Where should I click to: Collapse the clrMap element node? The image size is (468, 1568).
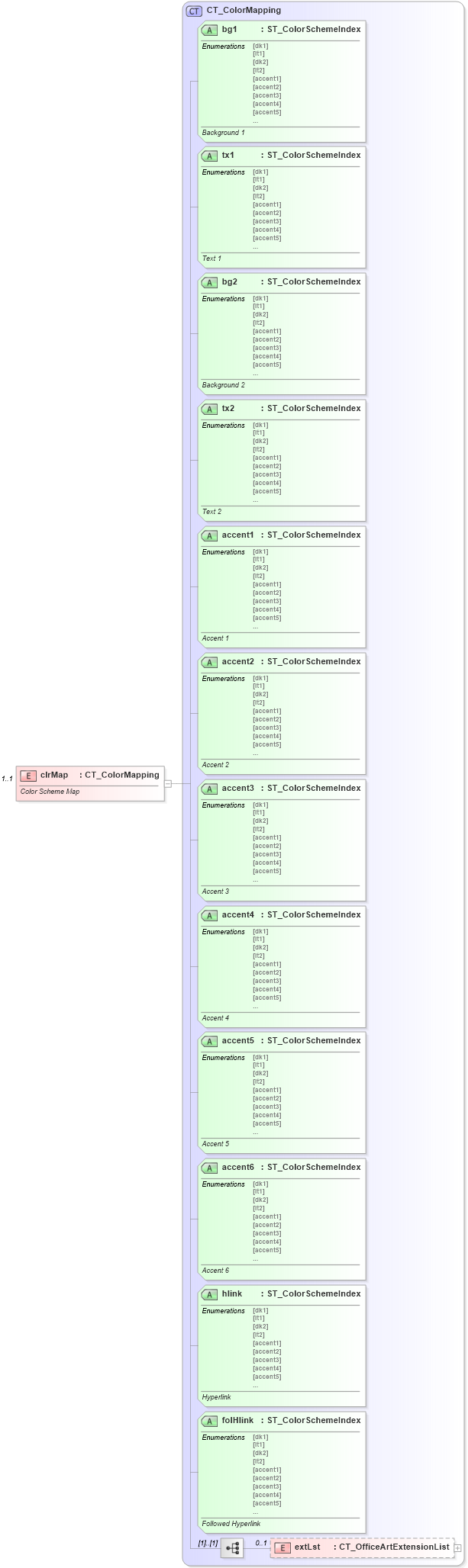click(168, 783)
